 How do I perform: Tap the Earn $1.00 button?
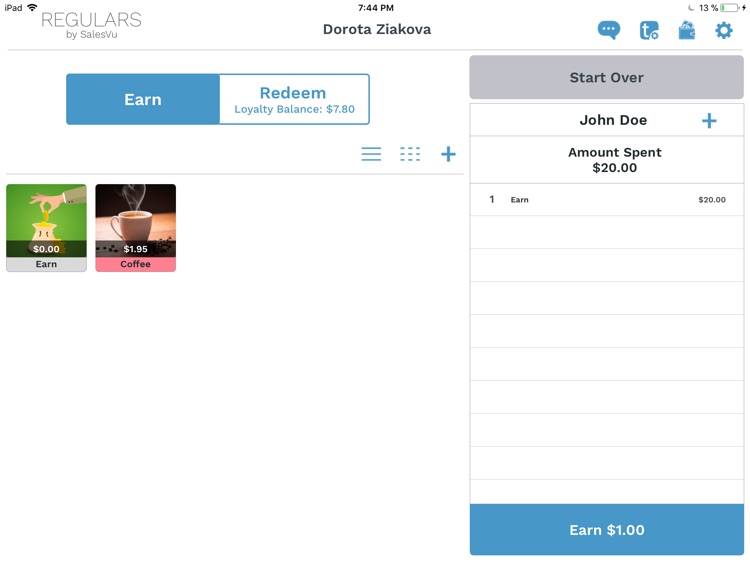click(x=607, y=530)
